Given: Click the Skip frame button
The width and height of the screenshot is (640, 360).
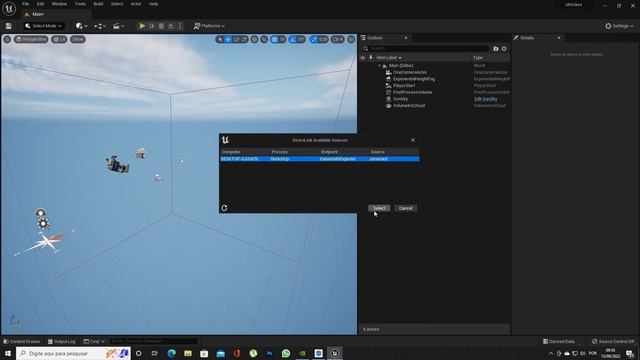Looking at the screenshot, I should click(x=152, y=26).
